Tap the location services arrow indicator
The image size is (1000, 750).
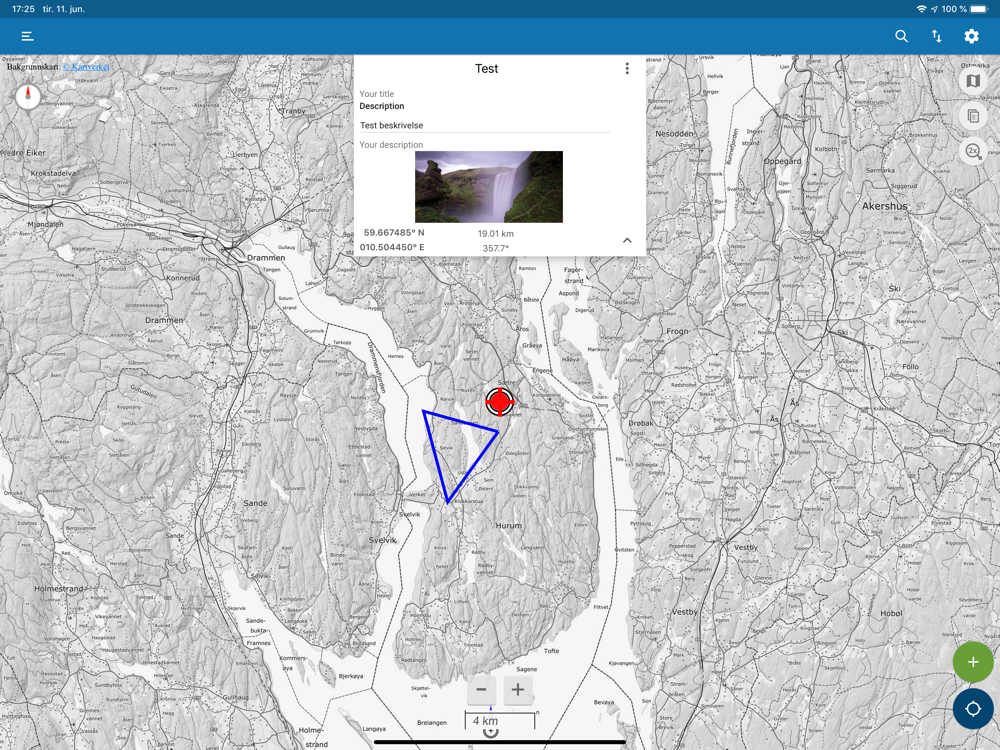934,9
